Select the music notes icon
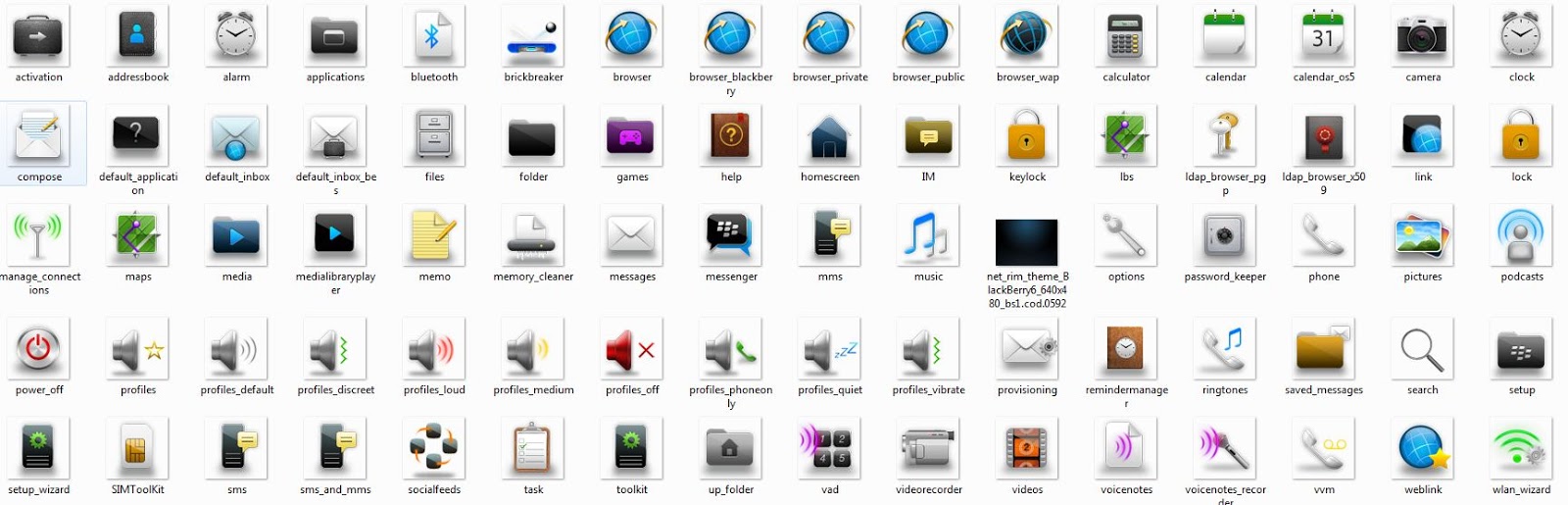The image size is (1568, 505). [928, 236]
